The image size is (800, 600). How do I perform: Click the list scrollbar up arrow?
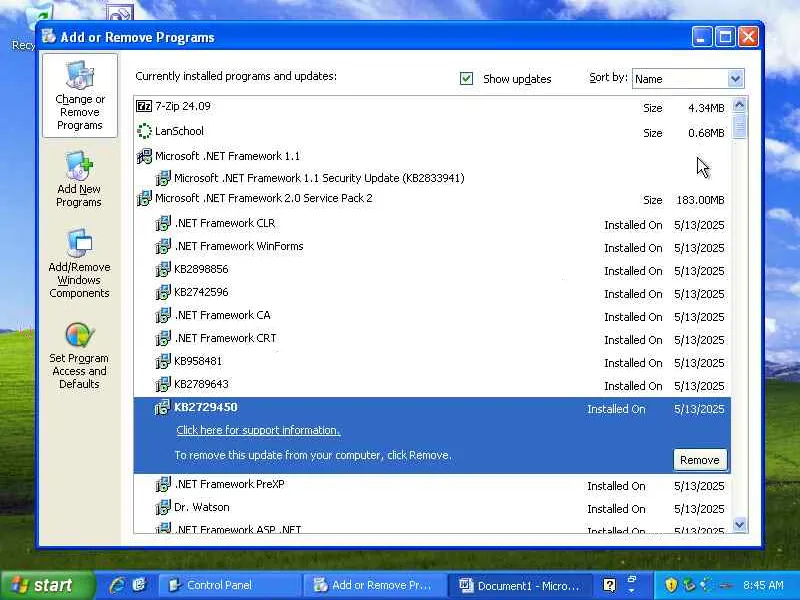pyautogui.click(x=739, y=106)
